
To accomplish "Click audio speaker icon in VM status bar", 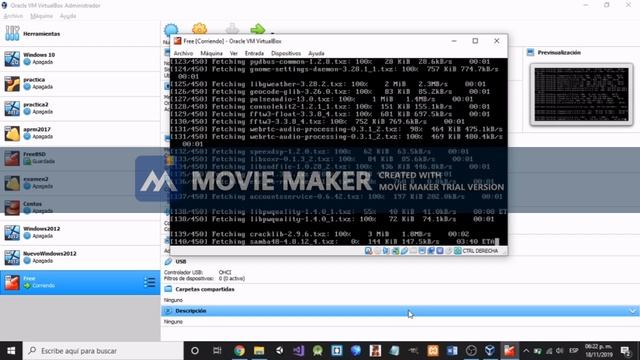I will click(386, 251).
